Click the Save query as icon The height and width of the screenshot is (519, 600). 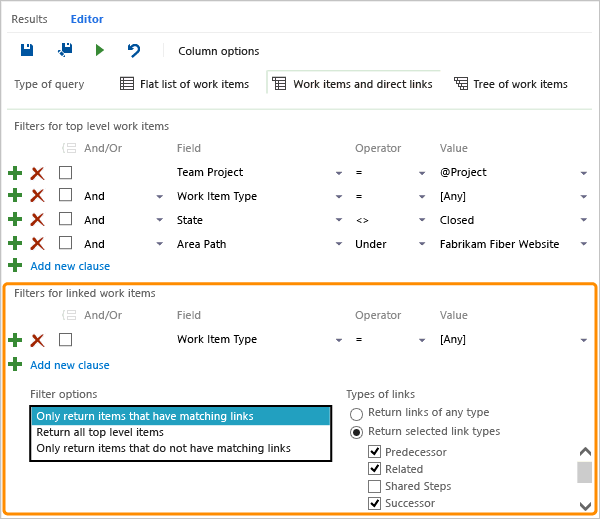tap(65, 50)
